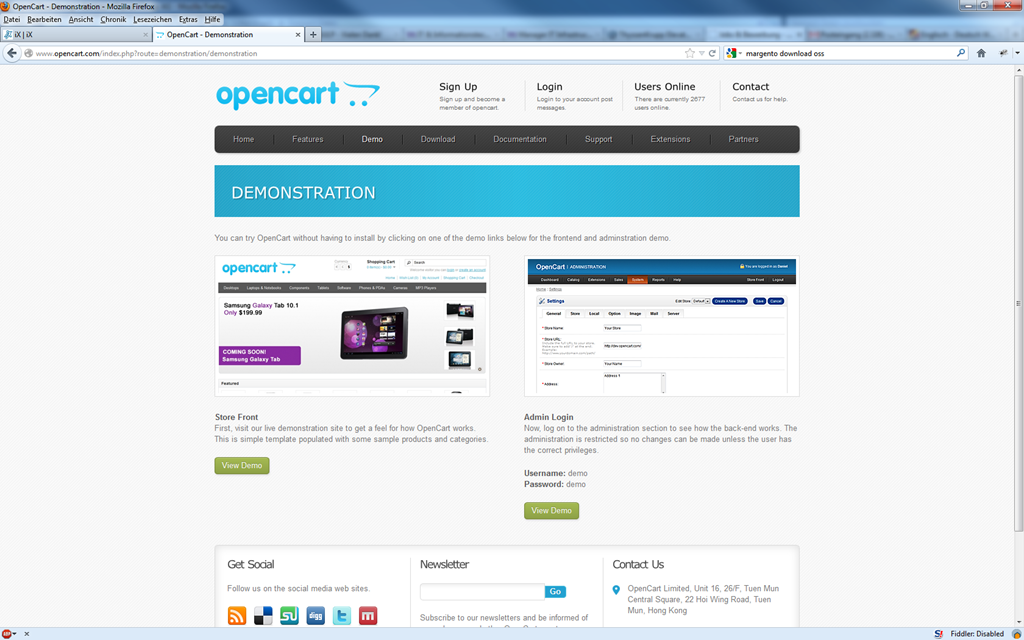The width and height of the screenshot is (1024, 640).
Task: Open the Lesezeichen menu
Action: click(x=152, y=20)
